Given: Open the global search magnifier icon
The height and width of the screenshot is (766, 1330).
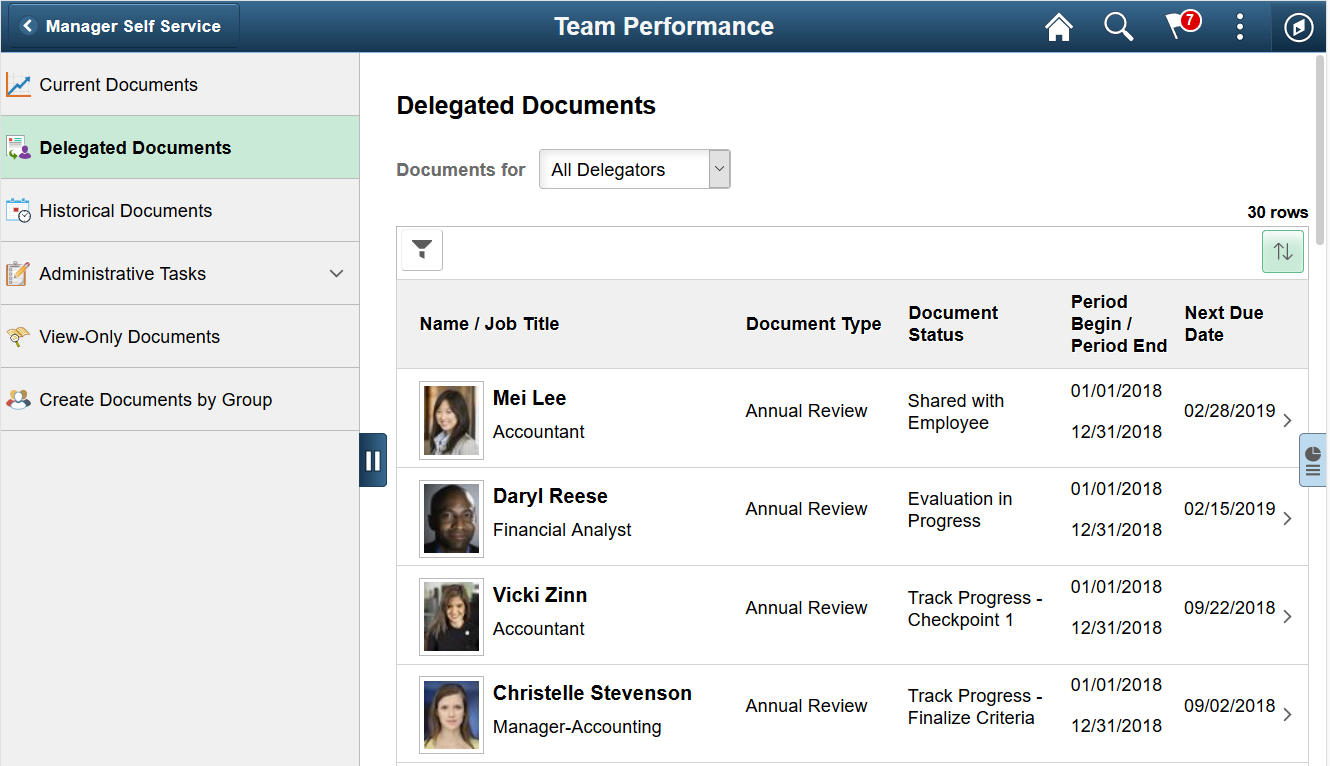Looking at the screenshot, I should click(x=1118, y=27).
